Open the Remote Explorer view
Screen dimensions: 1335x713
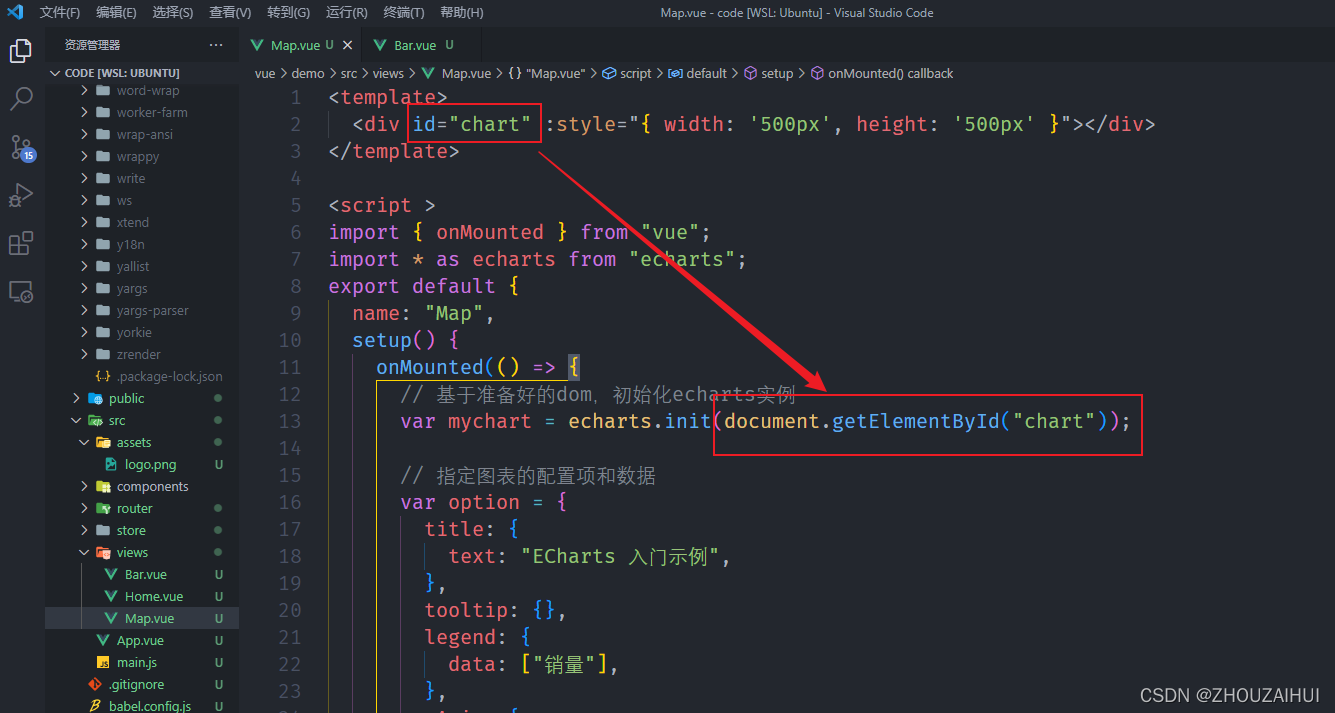(x=21, y=291)
